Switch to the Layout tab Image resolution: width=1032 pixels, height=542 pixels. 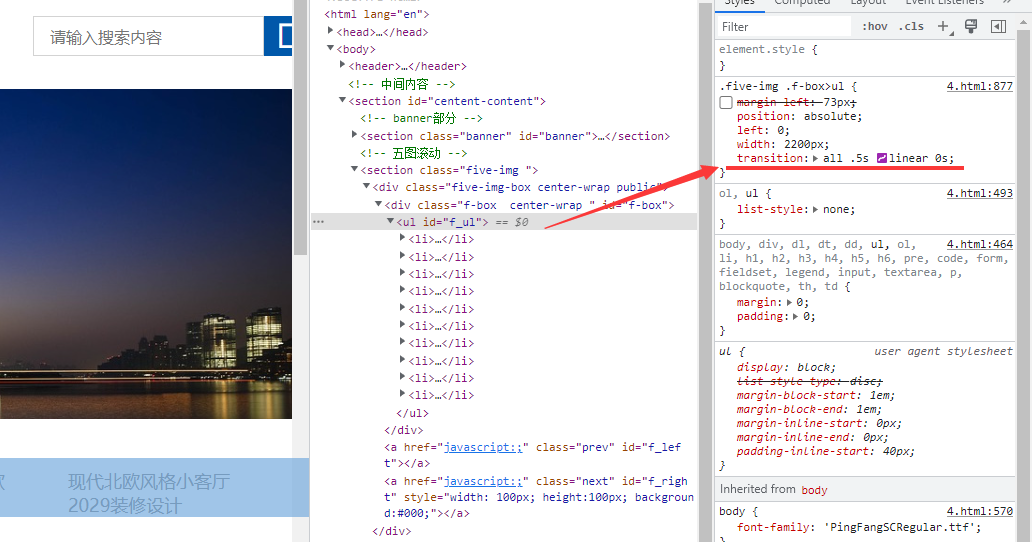tap(868, 3)
